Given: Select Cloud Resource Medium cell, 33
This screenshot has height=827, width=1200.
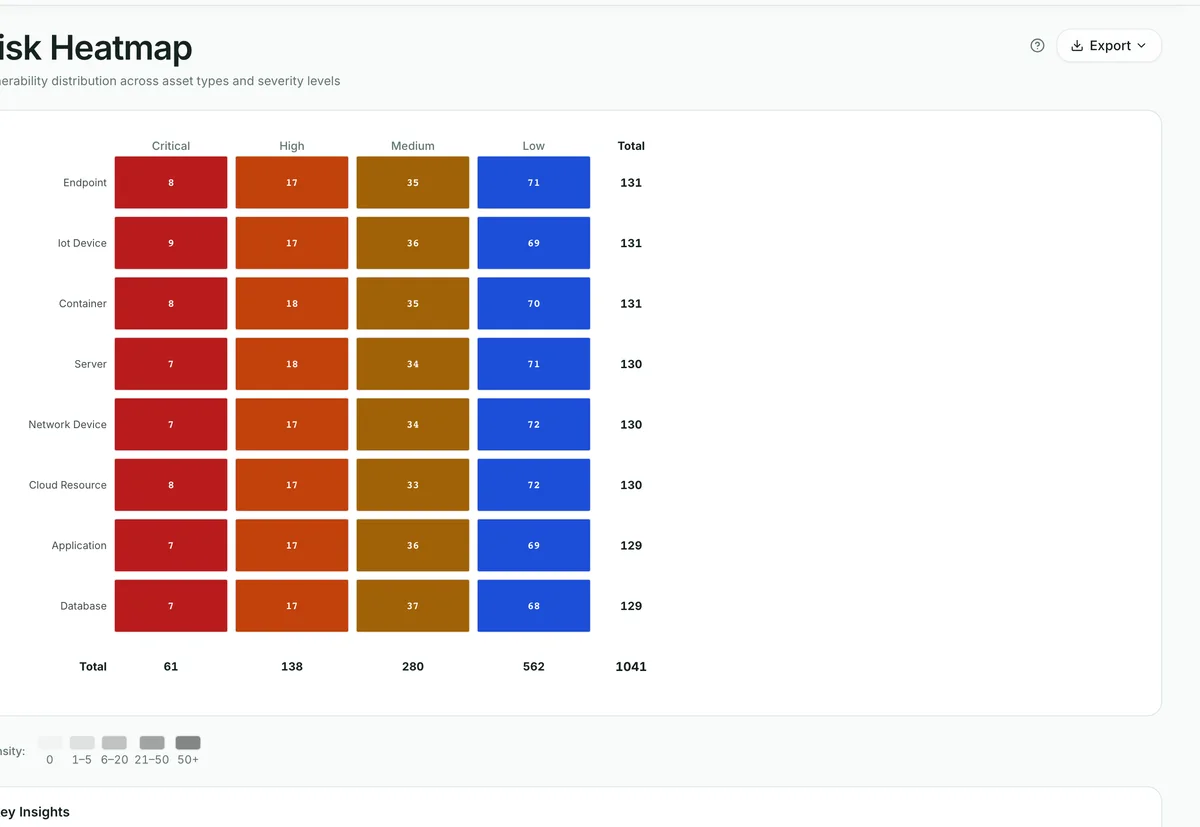Looking at the screenshot, I should 413,485.
